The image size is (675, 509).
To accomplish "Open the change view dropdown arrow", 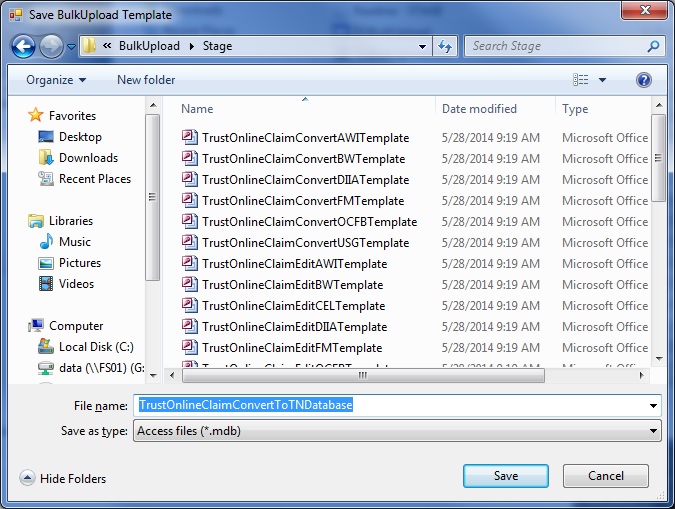I will pyautogui.click(x=603, y=80).
